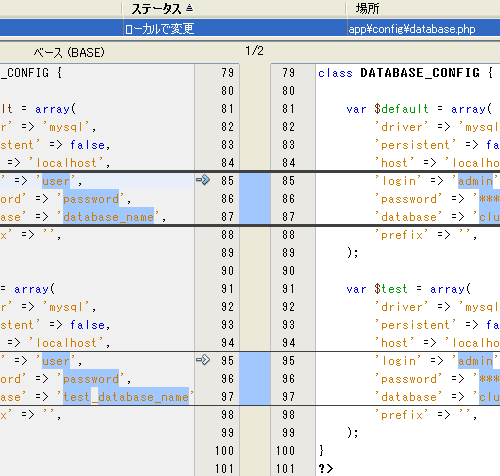Click 'login' on right pane line 95
Viewport: 500px width, 476px height.
[398, 361]
